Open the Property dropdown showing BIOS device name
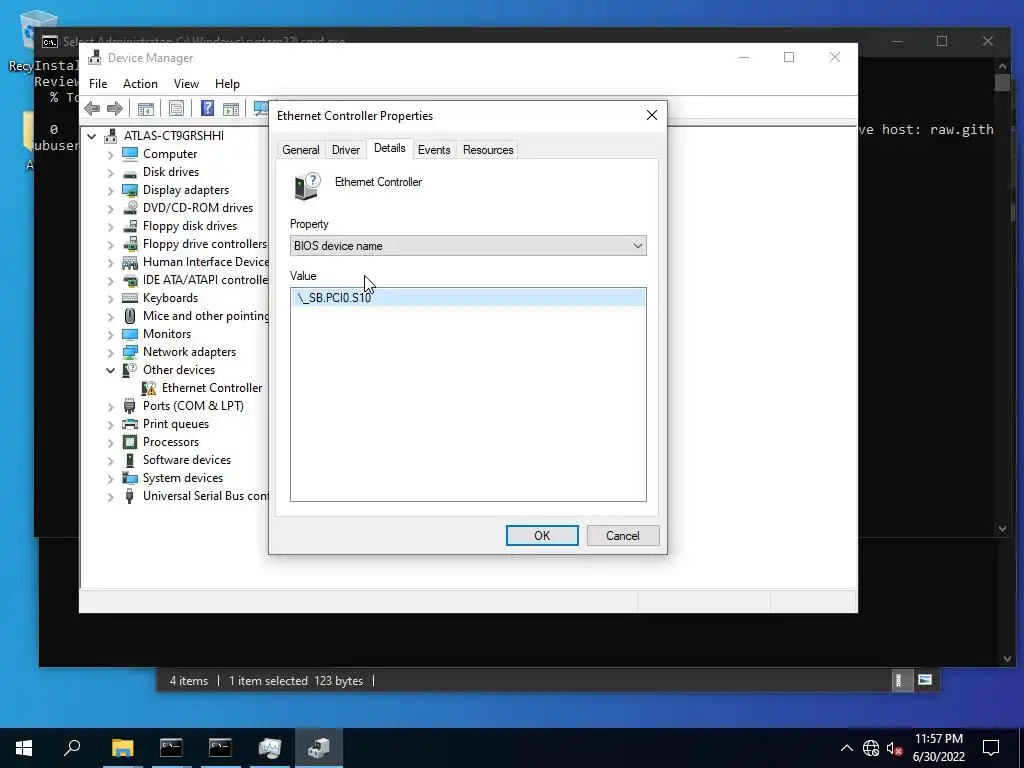This screenshot has height=768, width=1024. [468, 246]
